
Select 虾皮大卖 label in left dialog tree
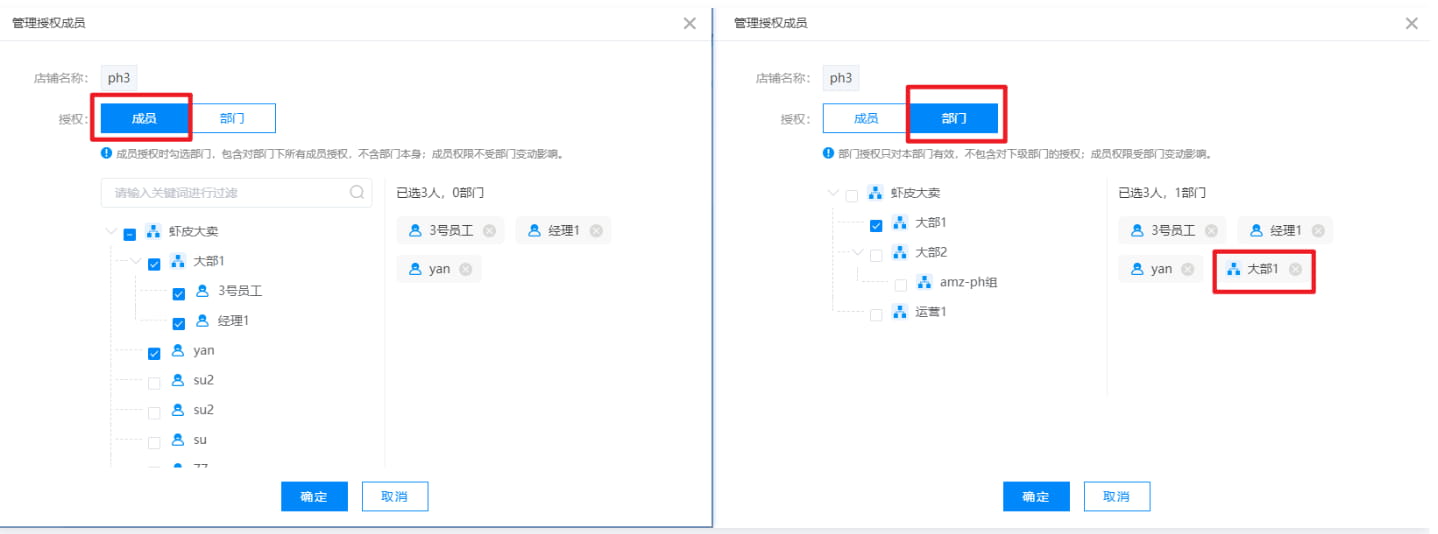point(193,232)
